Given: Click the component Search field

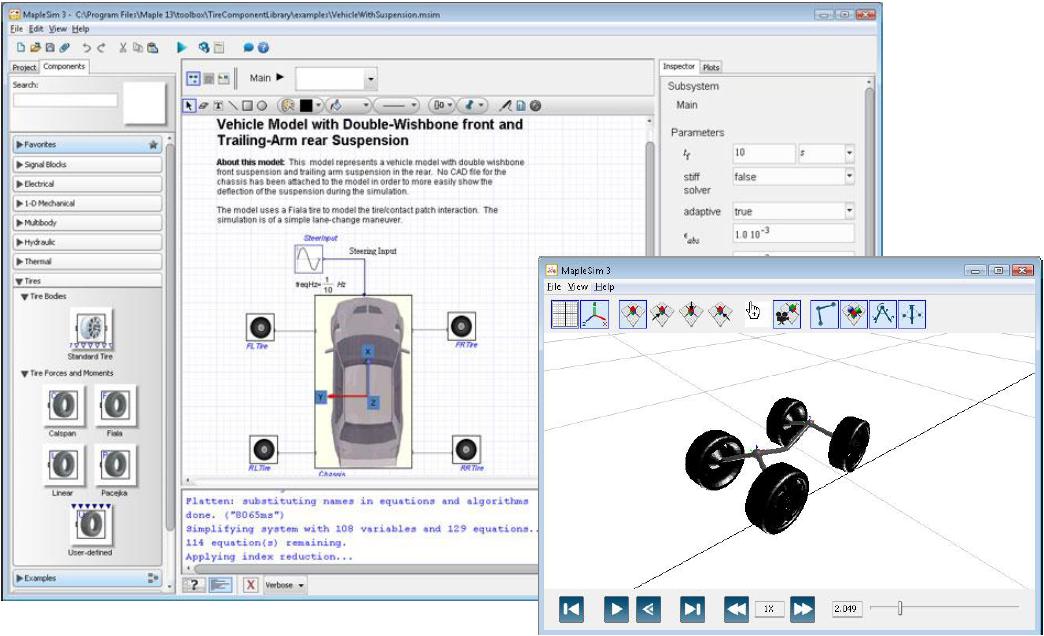Looking at the screenshot, I should coord(65,100).
